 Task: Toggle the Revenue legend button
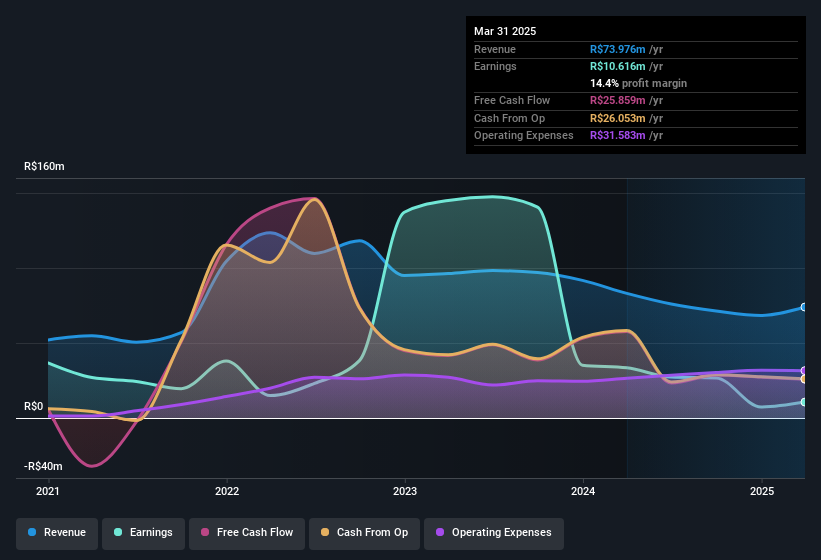point(57,533)
